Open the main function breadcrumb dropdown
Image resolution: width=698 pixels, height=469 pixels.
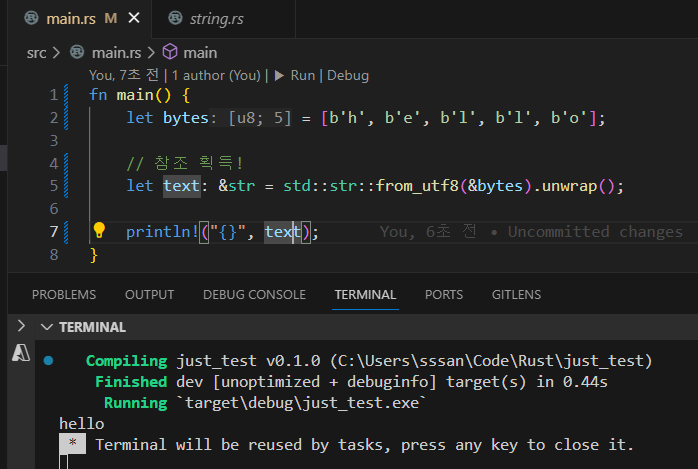click(200, 52)
